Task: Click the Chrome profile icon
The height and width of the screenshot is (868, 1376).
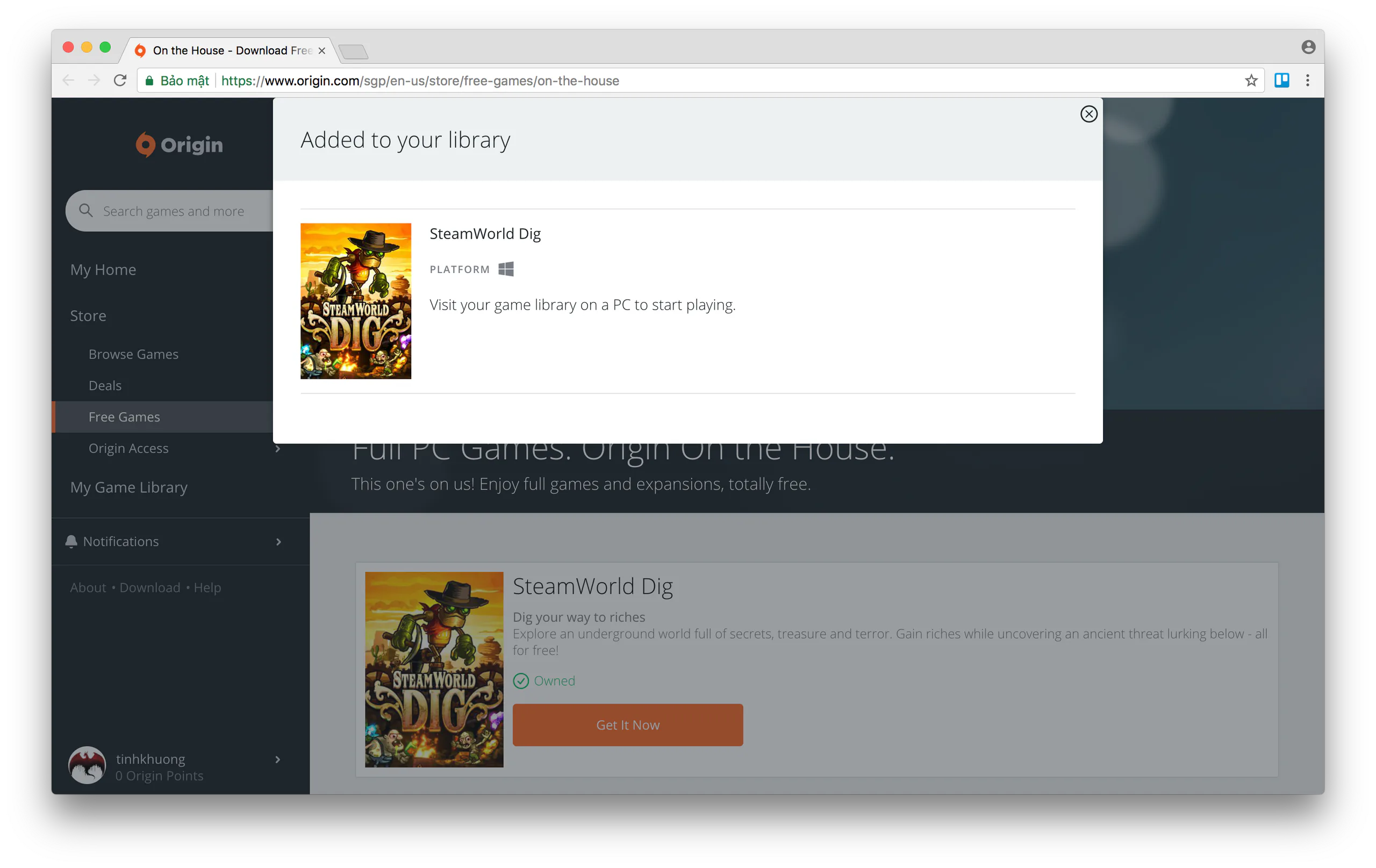Action: point(1309,47)
